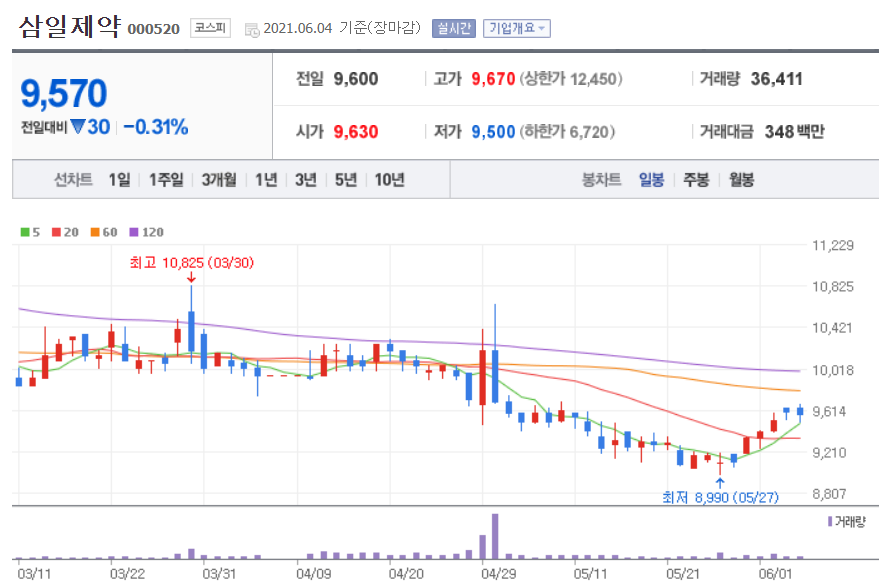Image resolution: width=879 pixels, height=588 pixels.
Task: Click the current price 9,570
Action: point(64,93)
